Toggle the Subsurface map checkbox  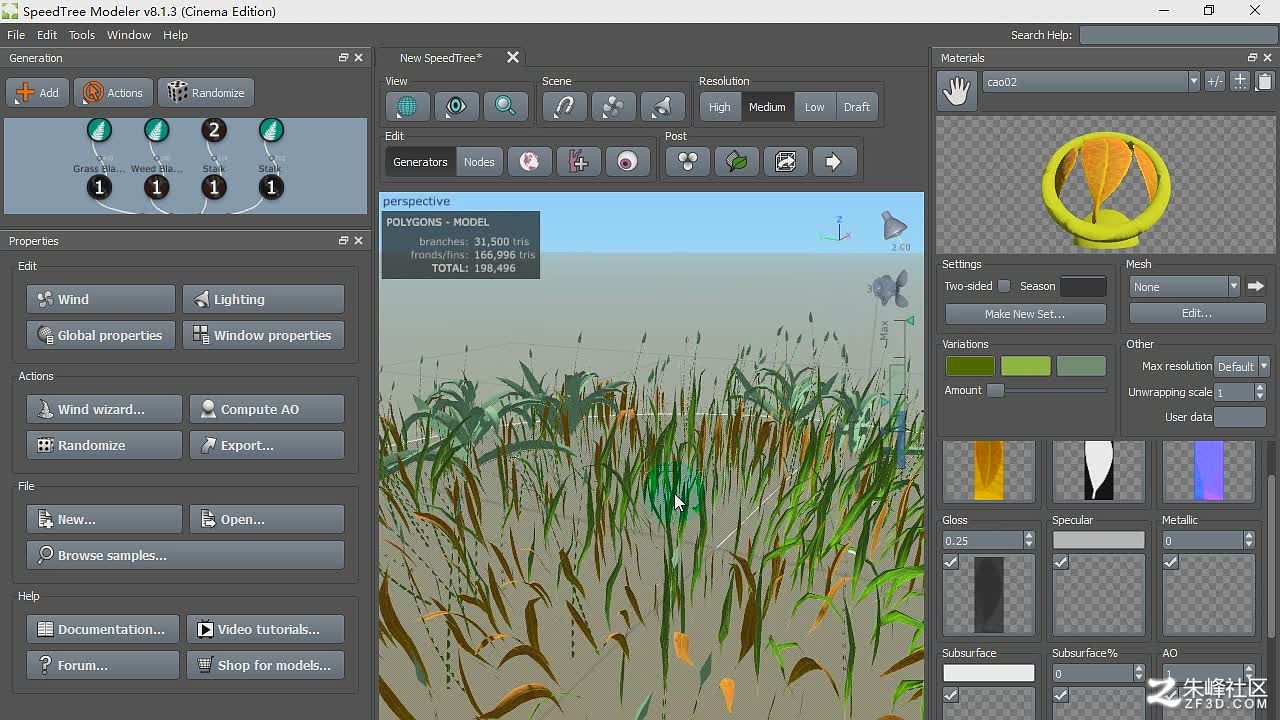tap(951, 695)
